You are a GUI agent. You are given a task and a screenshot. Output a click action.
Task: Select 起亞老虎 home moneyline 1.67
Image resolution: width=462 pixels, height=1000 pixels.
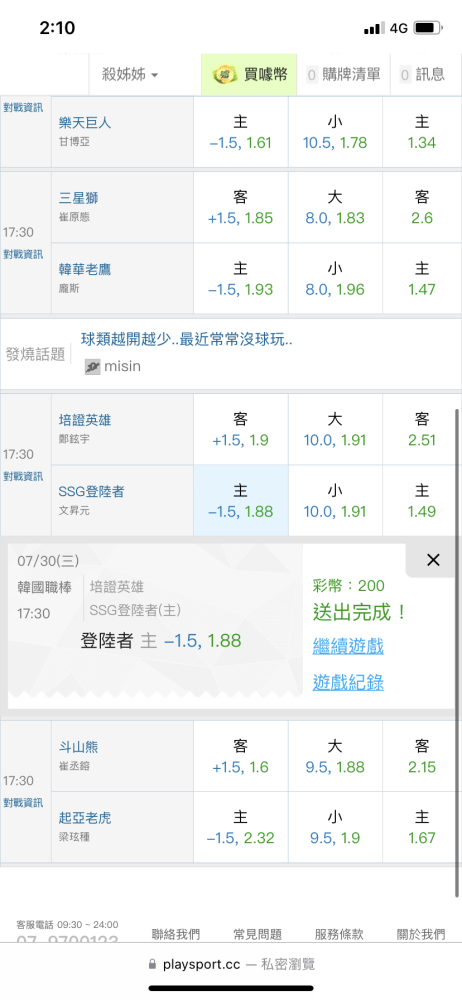point(422,827)
